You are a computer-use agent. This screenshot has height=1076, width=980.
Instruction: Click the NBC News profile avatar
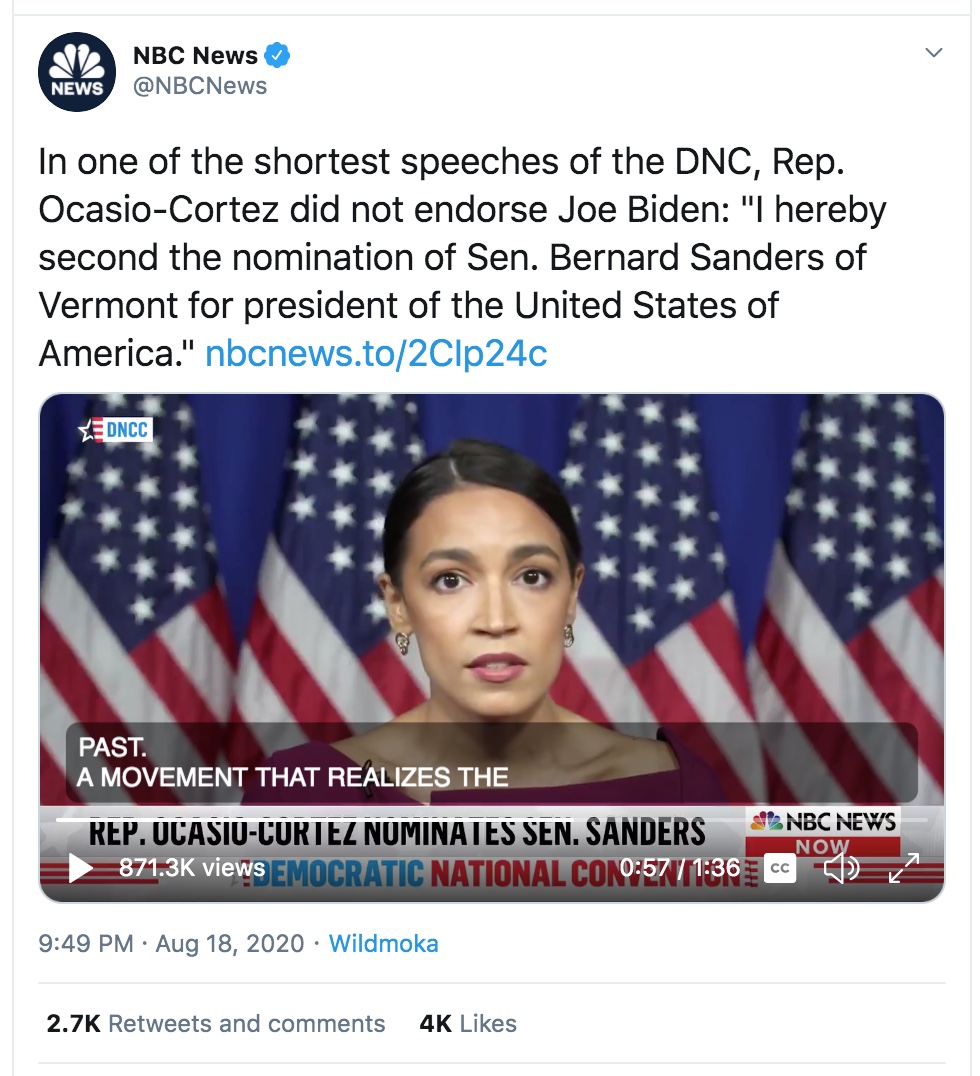77,72
